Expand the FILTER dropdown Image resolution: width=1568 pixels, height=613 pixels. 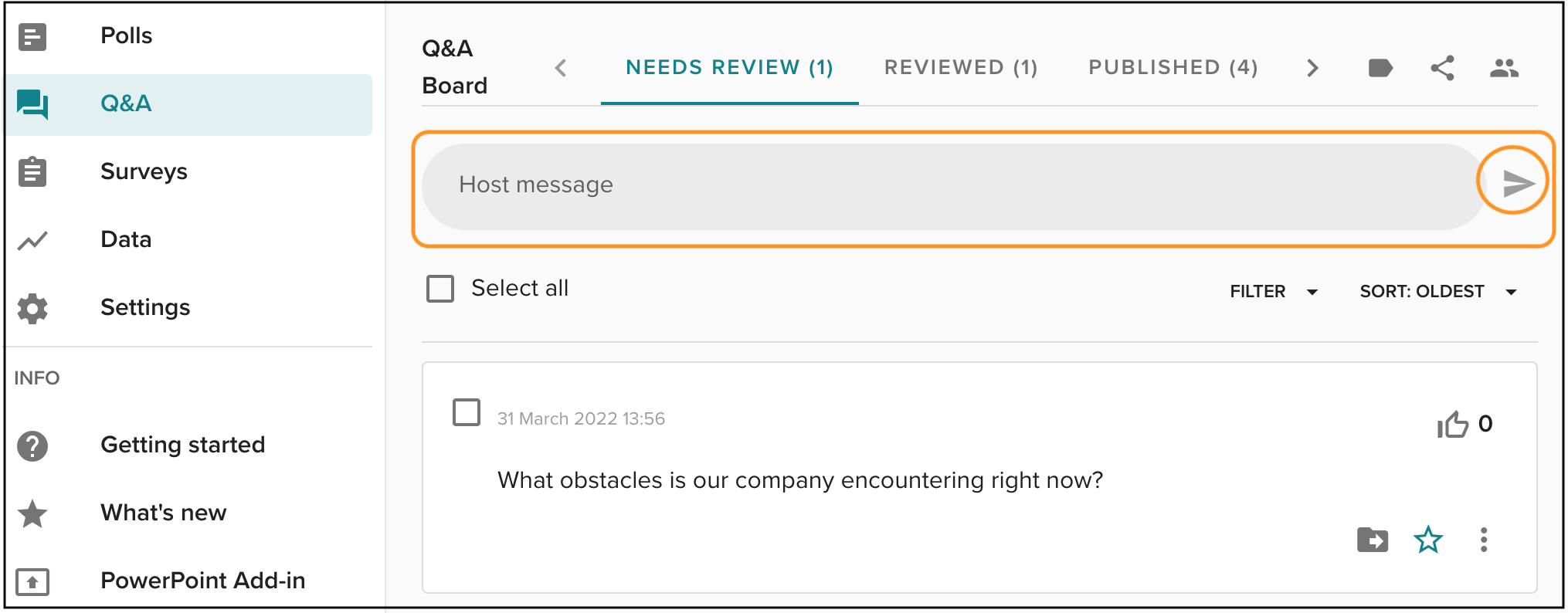click(x=1274, y=292)
